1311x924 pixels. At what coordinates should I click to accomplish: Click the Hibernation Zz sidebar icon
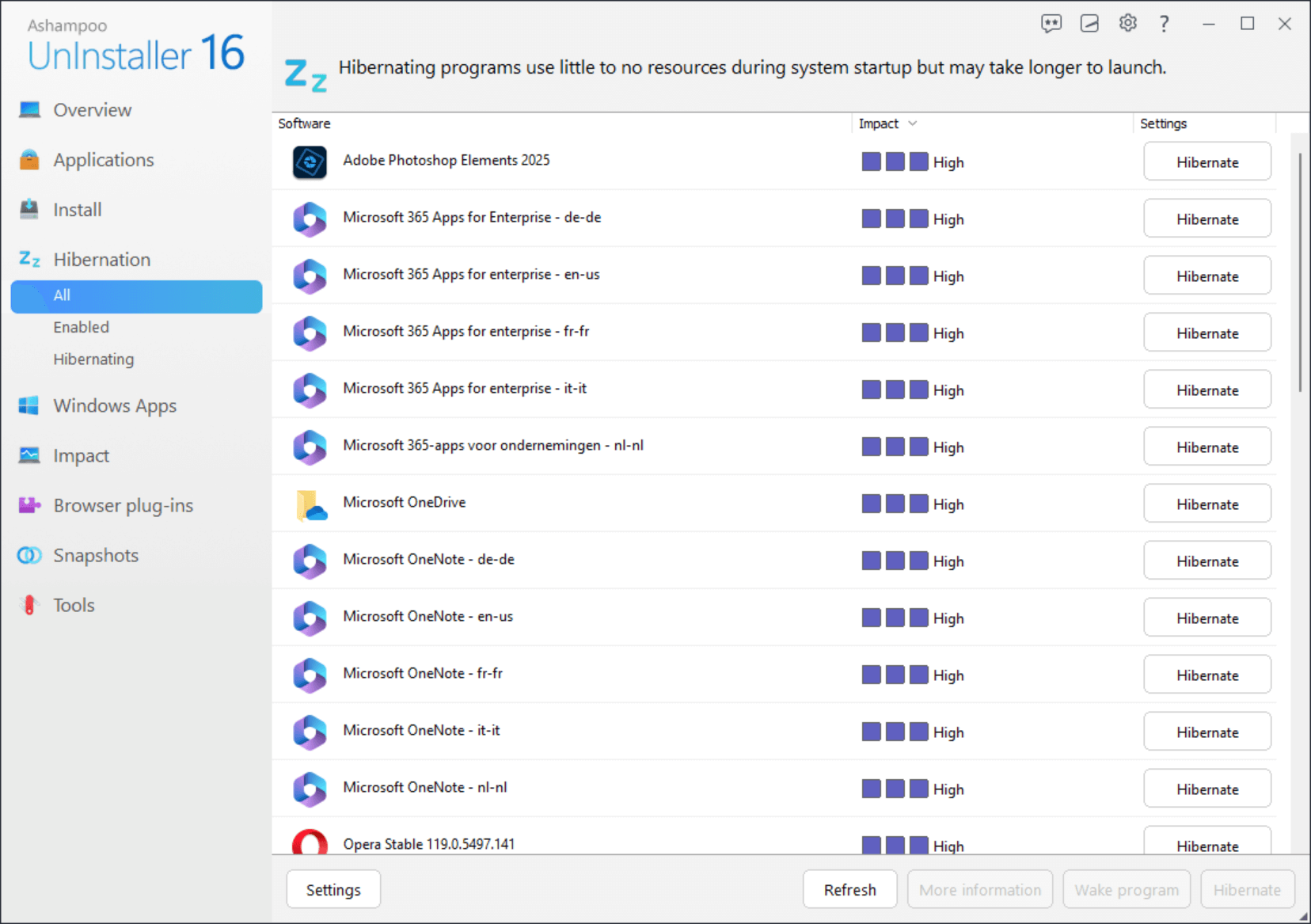[x=29, y=259]
